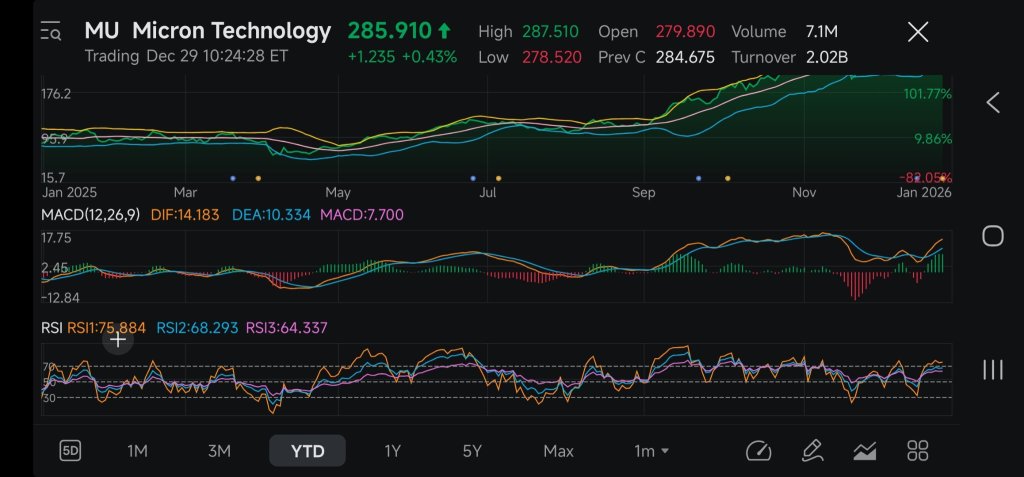
Task: Click the RSI2:68.293 reading
Action: [x=197, y=327]
